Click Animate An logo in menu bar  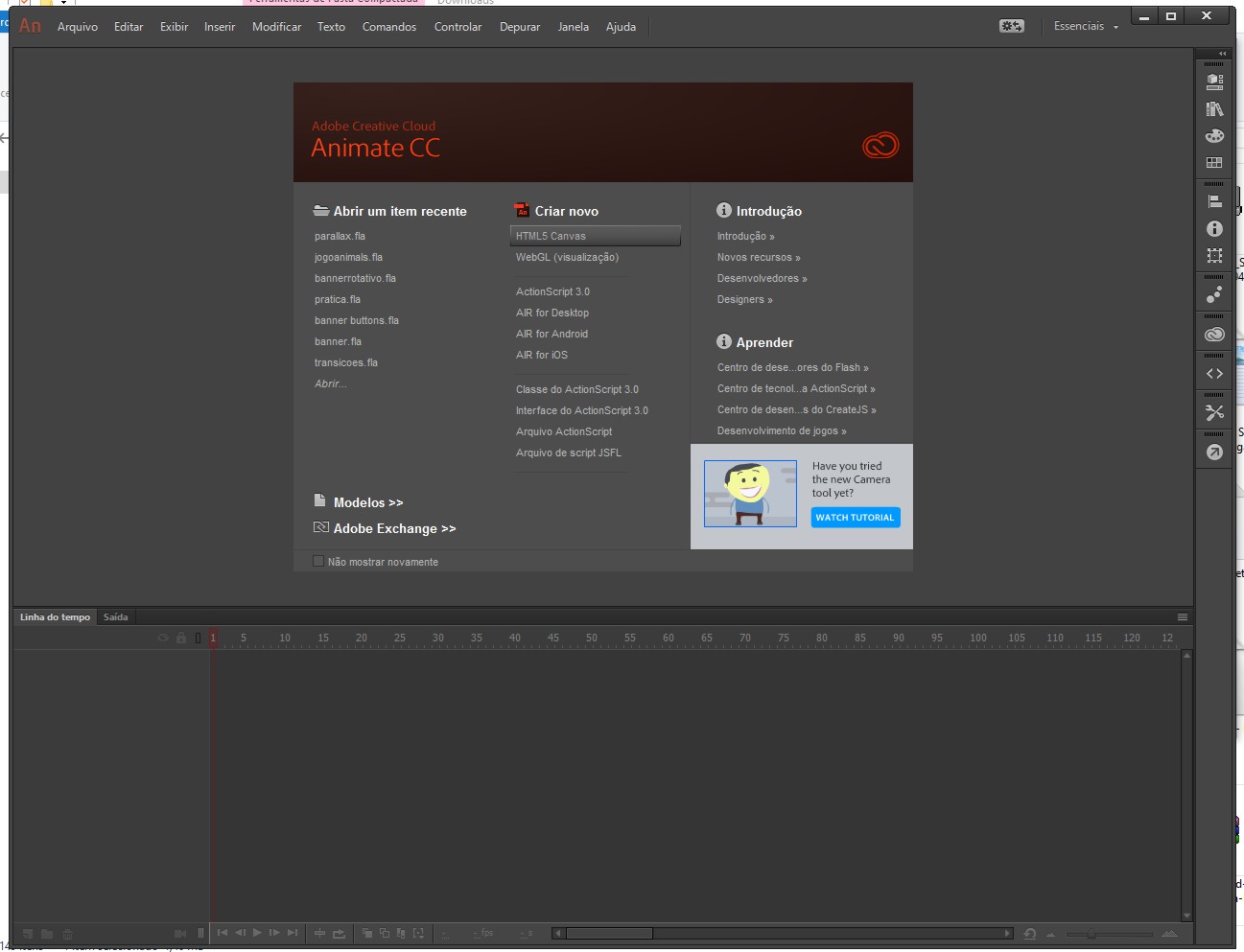pyautogui.click(x=31, y=26)
